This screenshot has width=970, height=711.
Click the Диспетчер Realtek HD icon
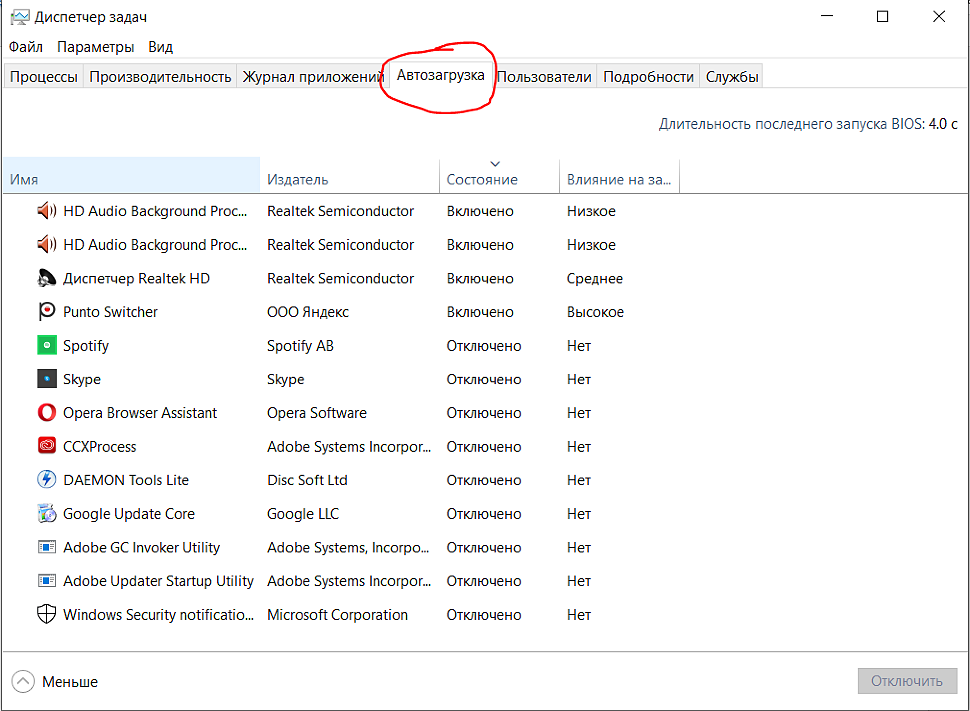click(46, 278)
